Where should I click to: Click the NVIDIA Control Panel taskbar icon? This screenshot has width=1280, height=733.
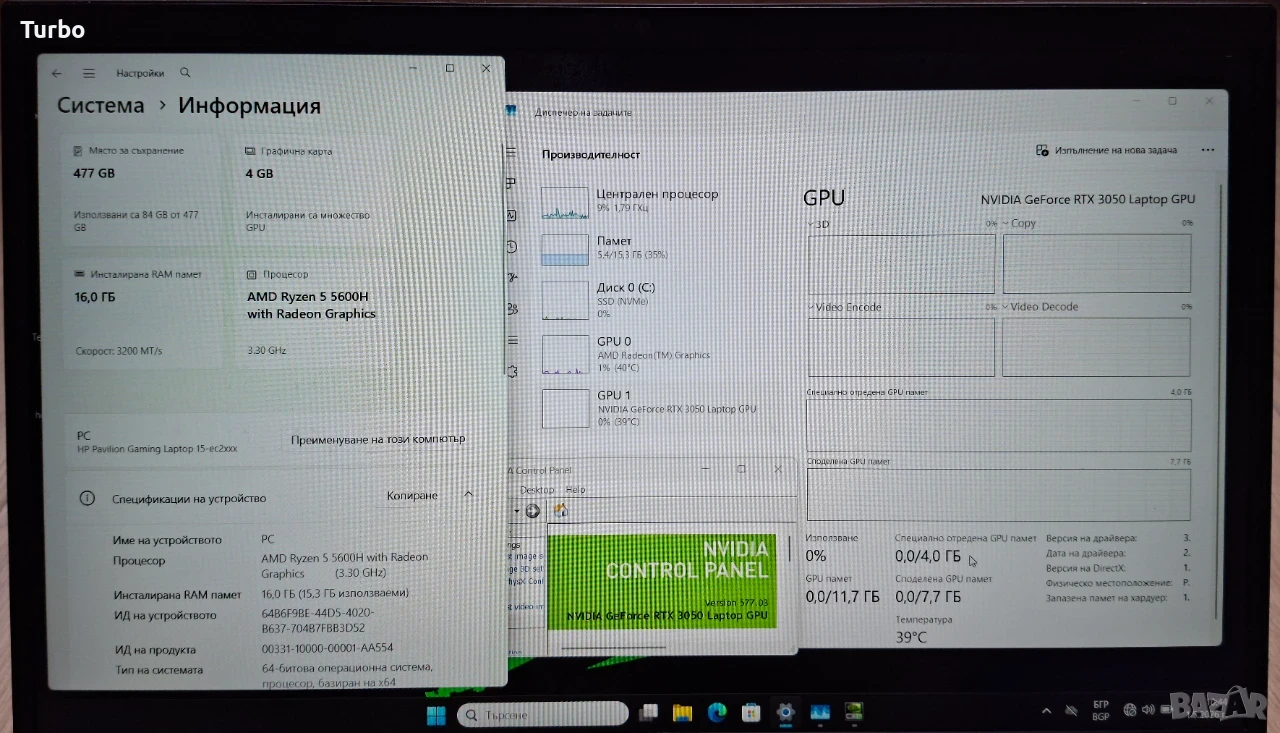[854, 713]
